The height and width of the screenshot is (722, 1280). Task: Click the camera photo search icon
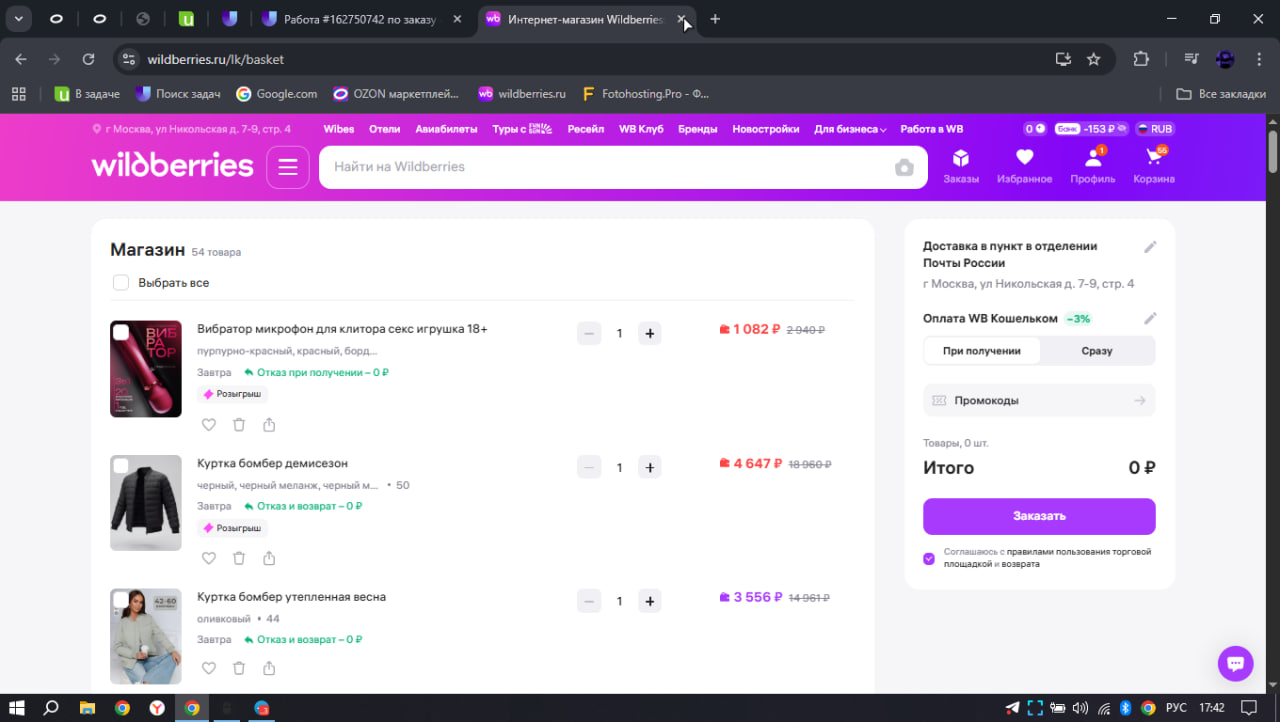point(904,167)
